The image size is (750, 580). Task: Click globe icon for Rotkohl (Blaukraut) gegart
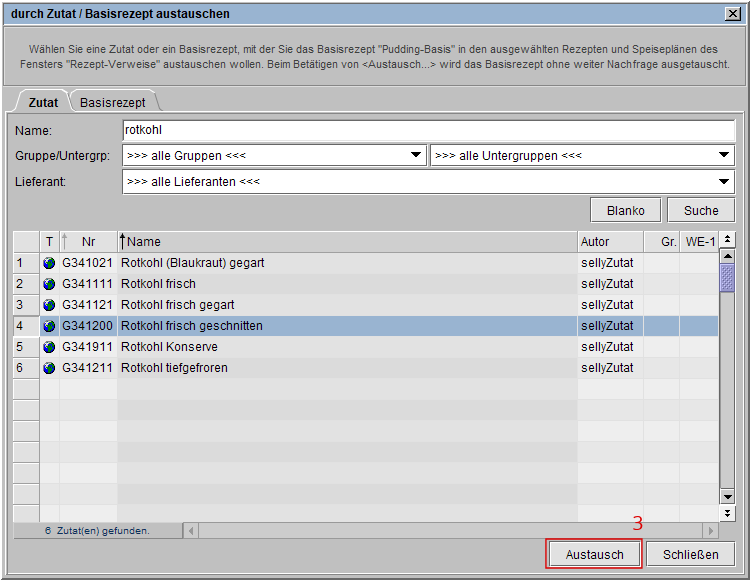(49, 263)
